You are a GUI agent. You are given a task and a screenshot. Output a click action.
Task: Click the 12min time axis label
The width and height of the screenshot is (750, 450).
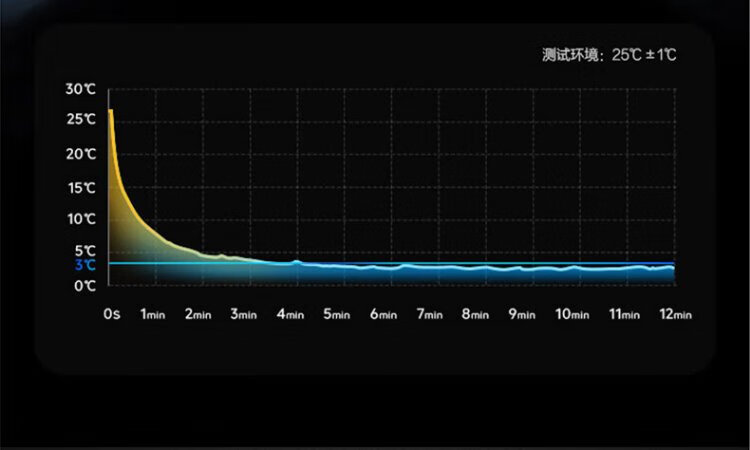(x=675, y=314)
